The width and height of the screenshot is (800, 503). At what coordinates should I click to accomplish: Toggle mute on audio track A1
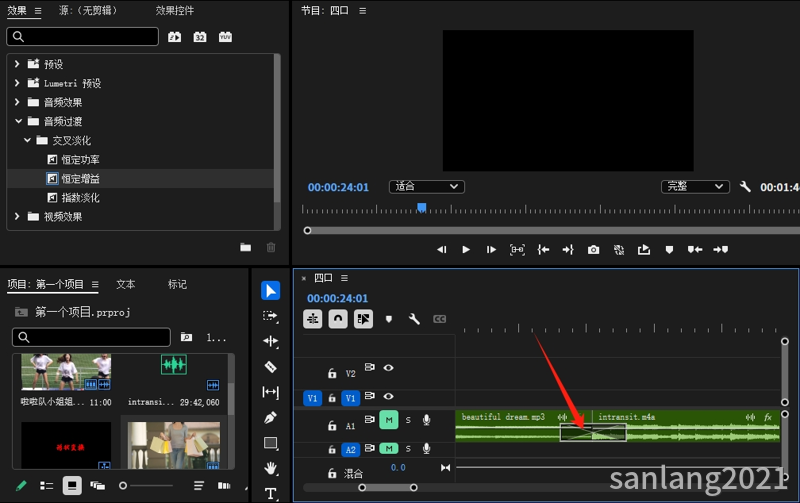click(x=388, y=422)
